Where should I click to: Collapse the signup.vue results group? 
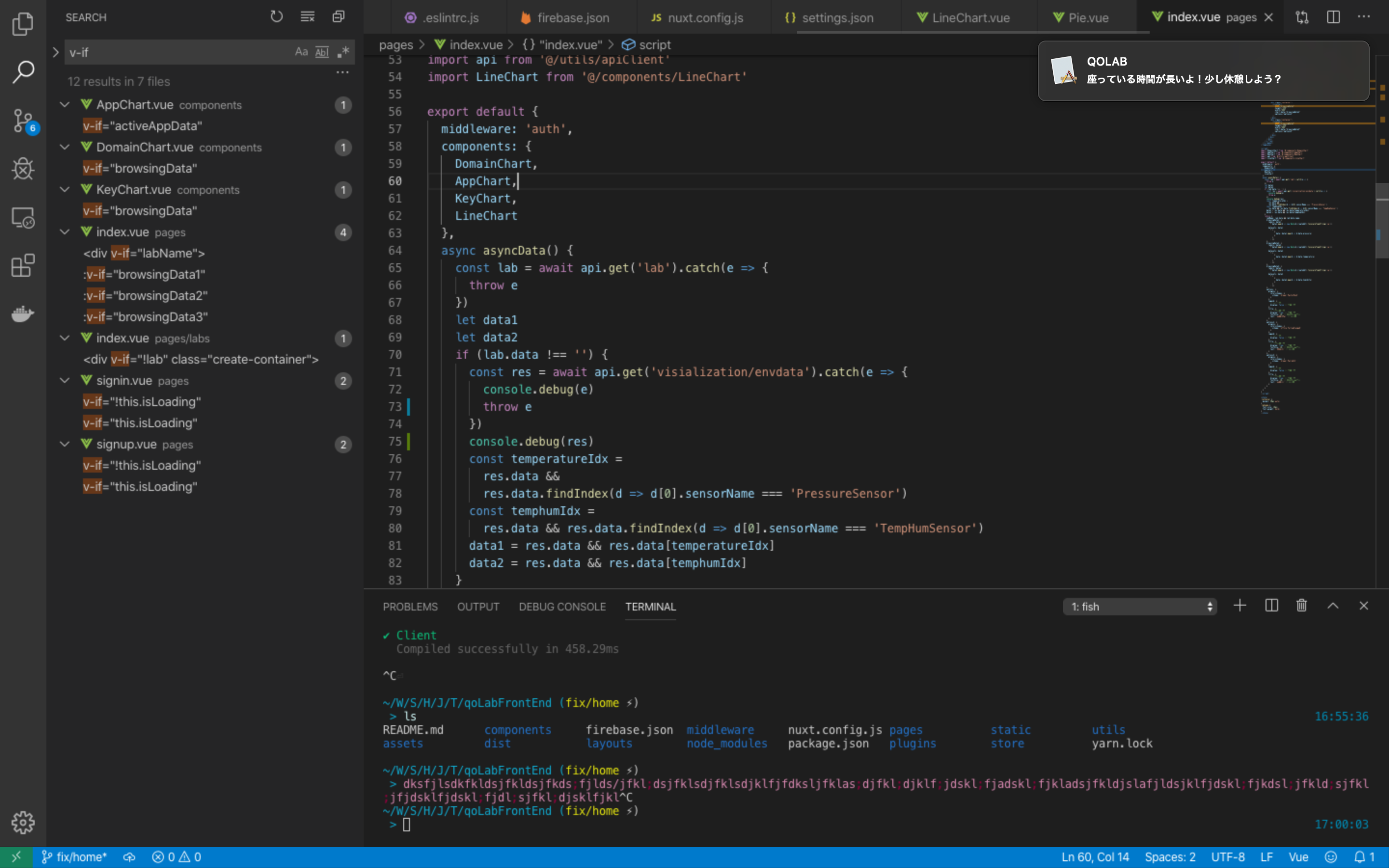tap(64, 444)
